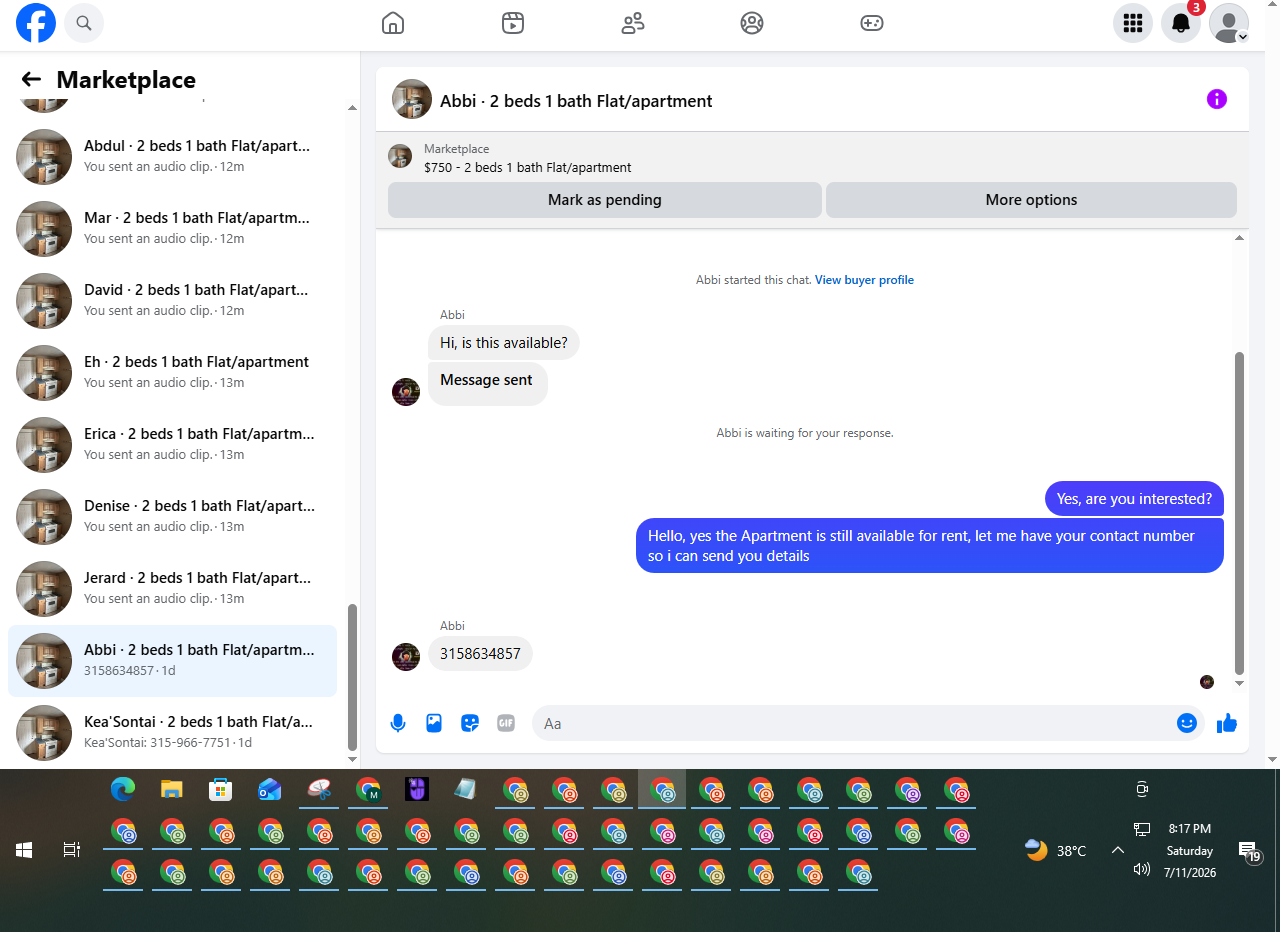Click the "Hello, yes the Apartment" message bubble

[x=930, y=546]
